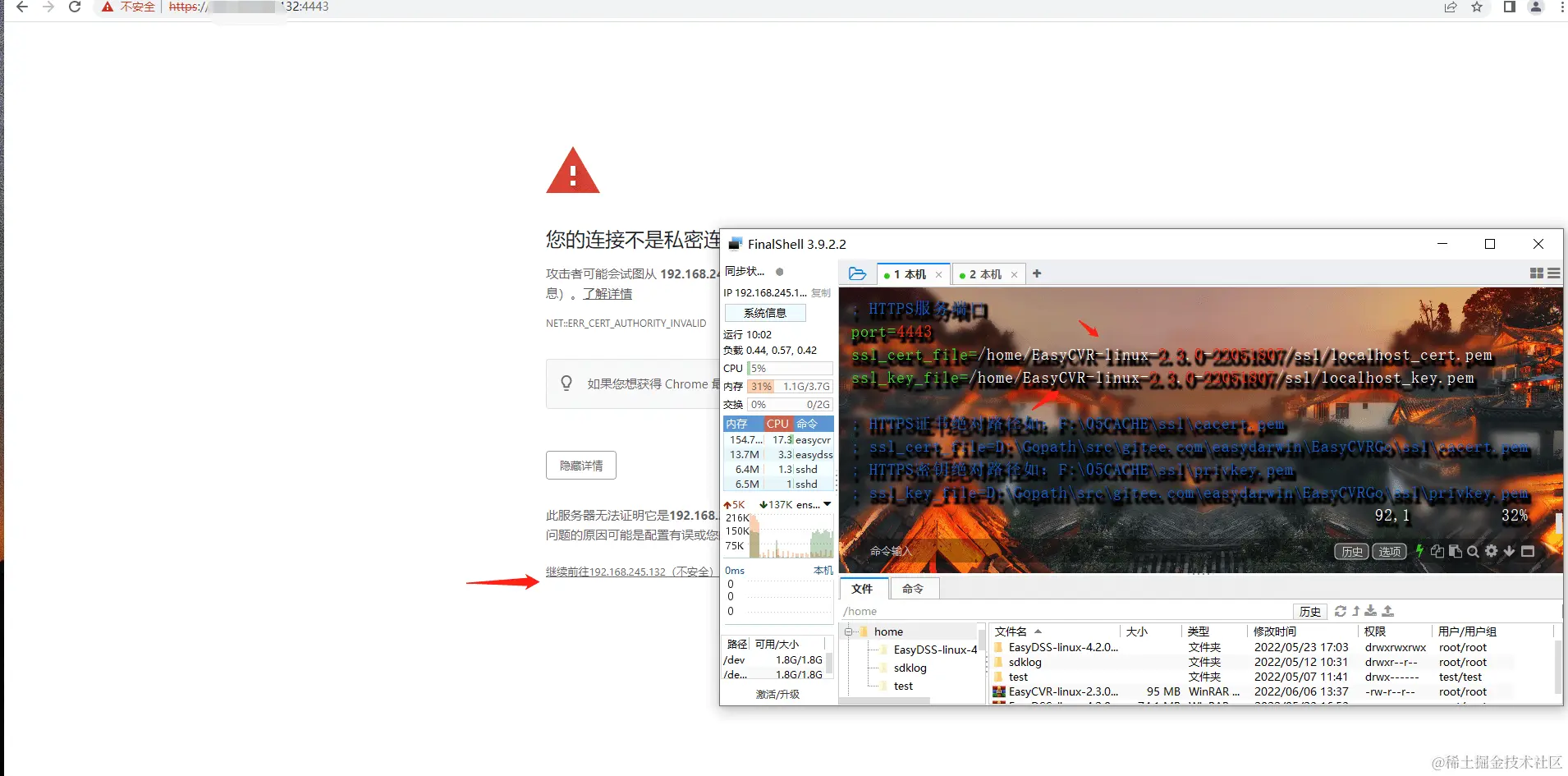1568x776 pixels.
Task: Close the 1 本机 tab
Action: (x=939, y=275)
